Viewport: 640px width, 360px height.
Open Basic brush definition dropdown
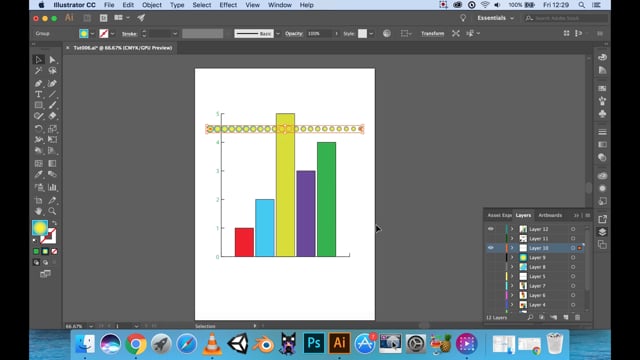278,33
